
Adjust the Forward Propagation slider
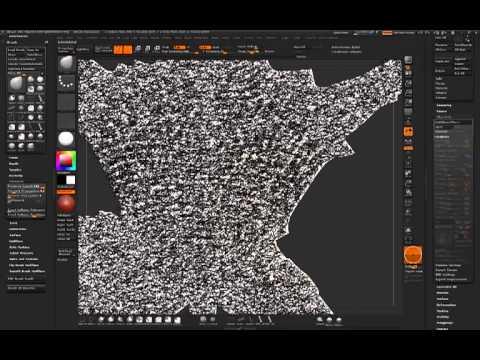pos(26,192)
